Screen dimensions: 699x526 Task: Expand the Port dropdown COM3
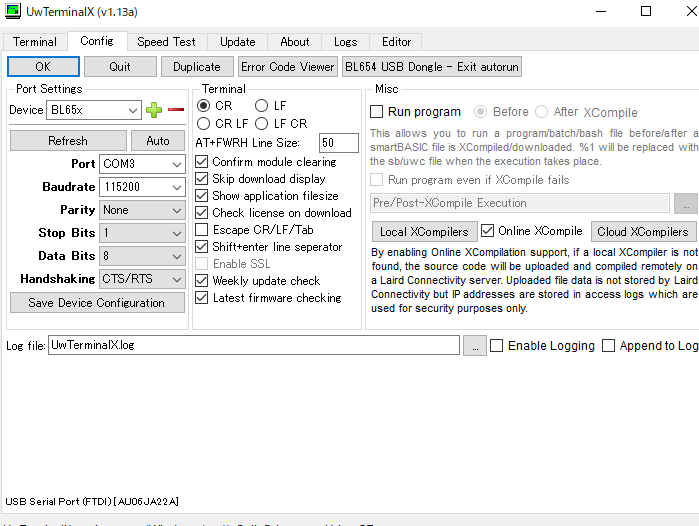pyautogui.click(x=142, y=164)
